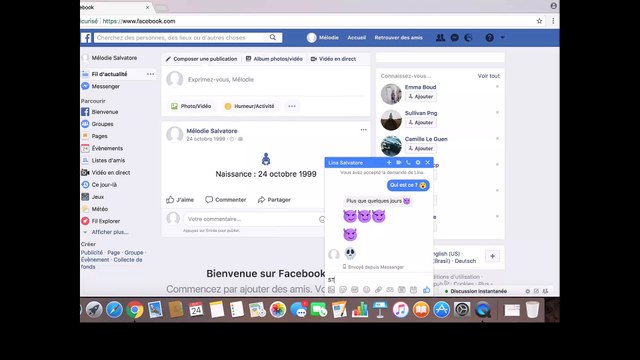The image size is (640, 360).
Task: Select Composer une publication tab
Action: point(201,59)
